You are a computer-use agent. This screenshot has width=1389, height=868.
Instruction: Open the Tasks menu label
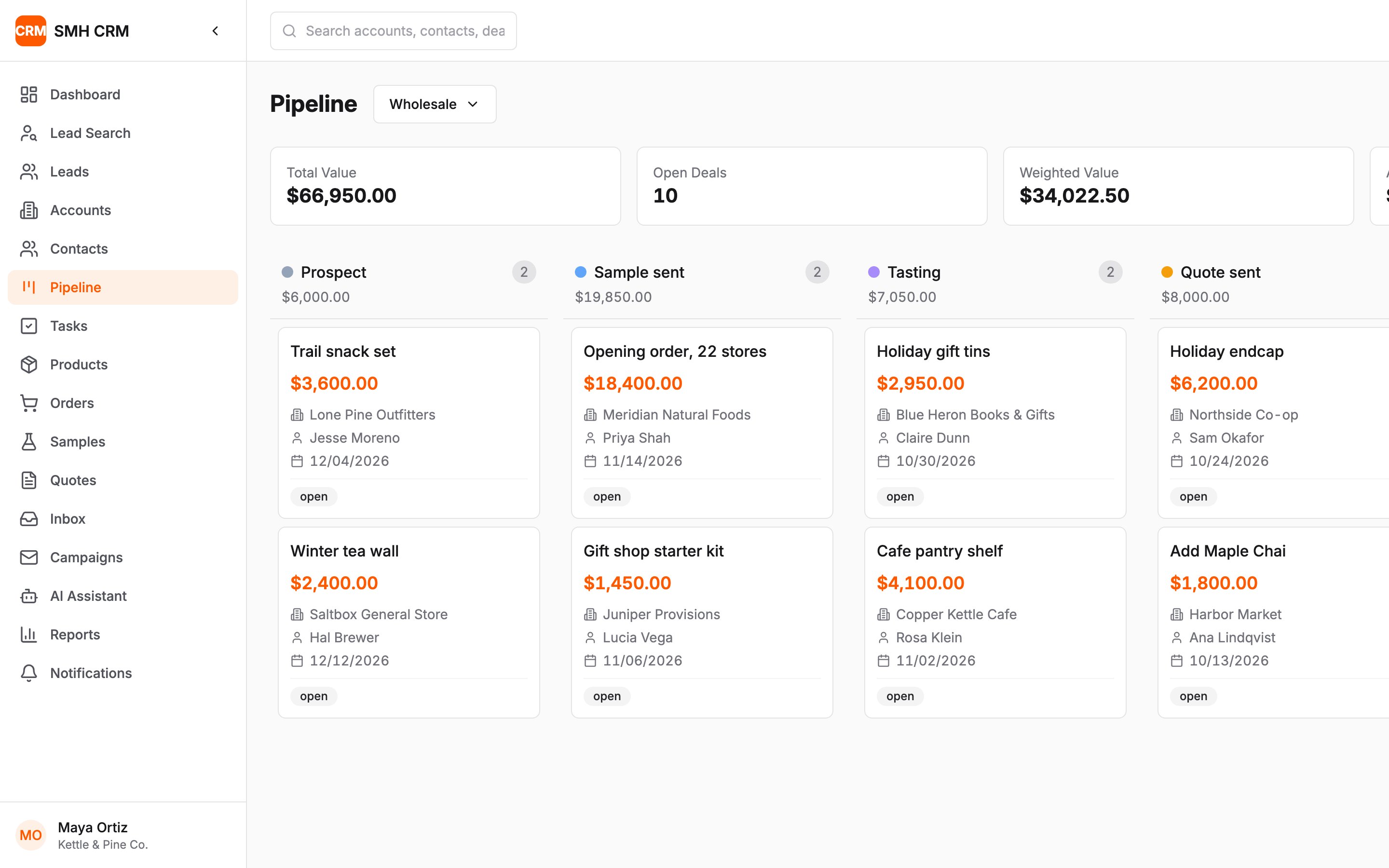[x=68, y=325]
